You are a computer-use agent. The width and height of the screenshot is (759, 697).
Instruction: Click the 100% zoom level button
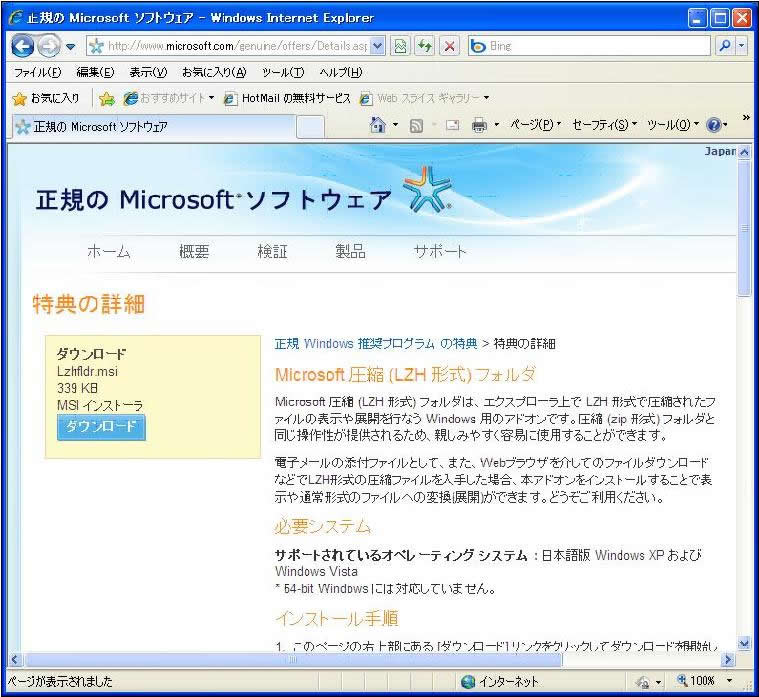(696, 681)
